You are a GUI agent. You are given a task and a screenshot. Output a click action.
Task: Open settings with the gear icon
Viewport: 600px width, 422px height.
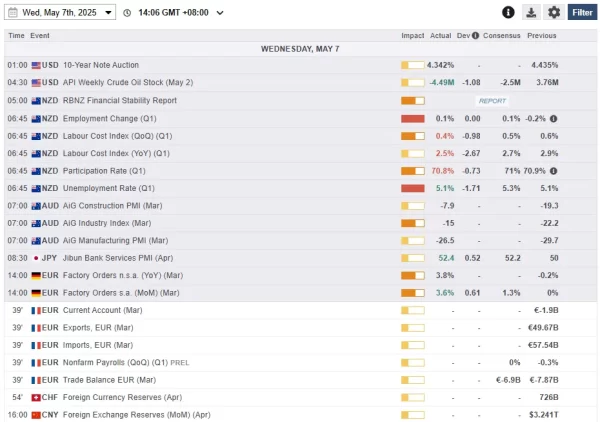(554, 12)
